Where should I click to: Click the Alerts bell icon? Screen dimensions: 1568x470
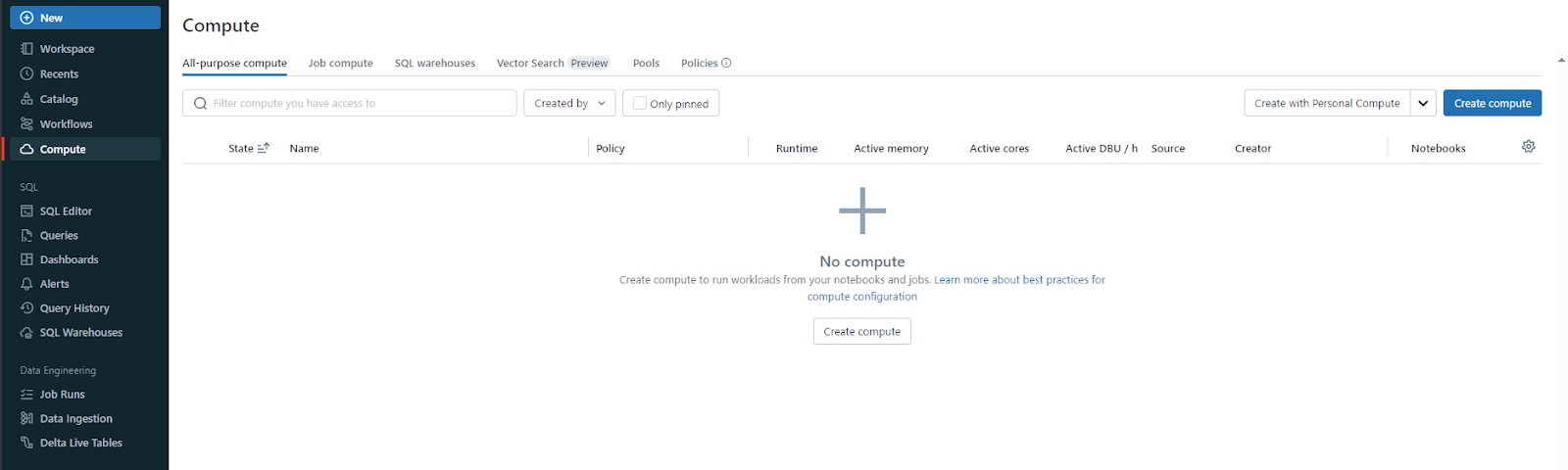click(x=26, y=284)
